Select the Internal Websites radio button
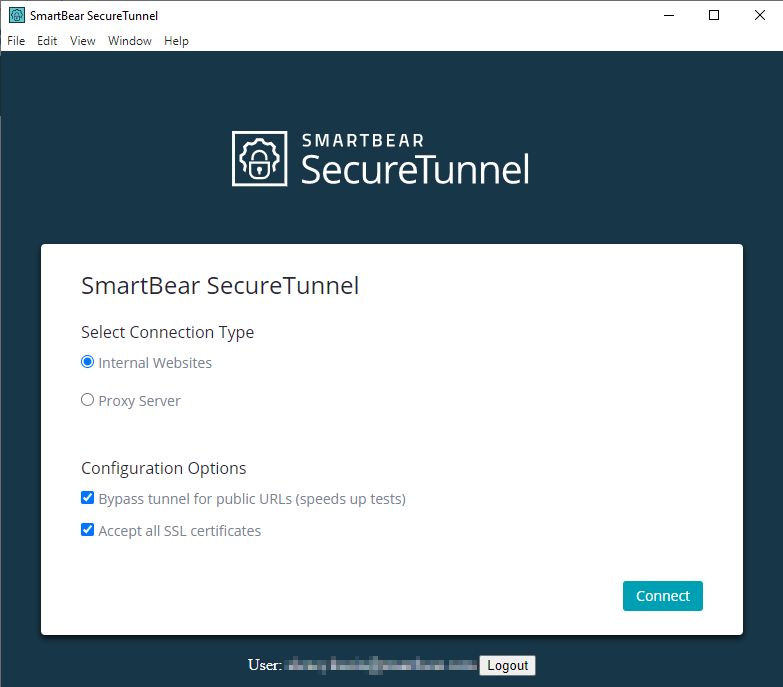The image size is (783, 687). [x=88, y=362]
